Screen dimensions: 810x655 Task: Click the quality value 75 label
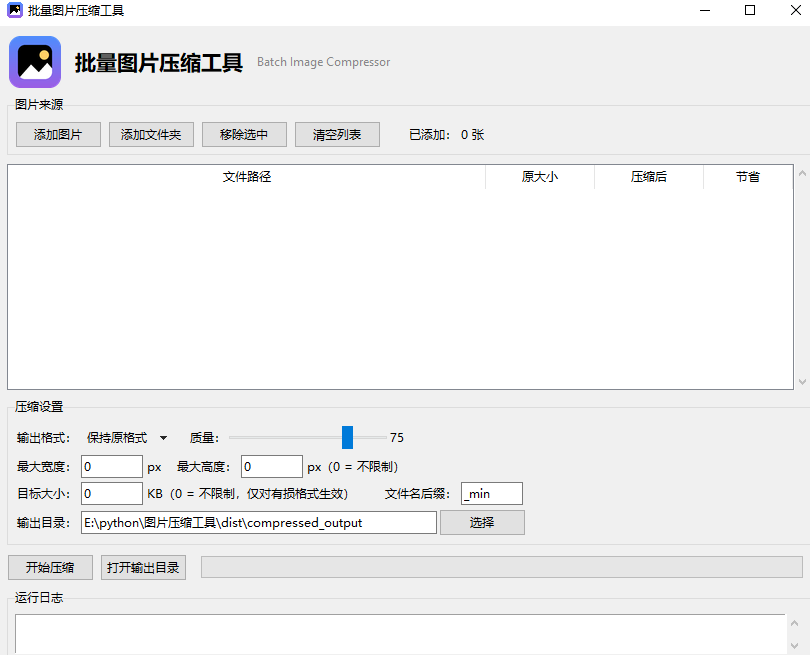[397, 438]
